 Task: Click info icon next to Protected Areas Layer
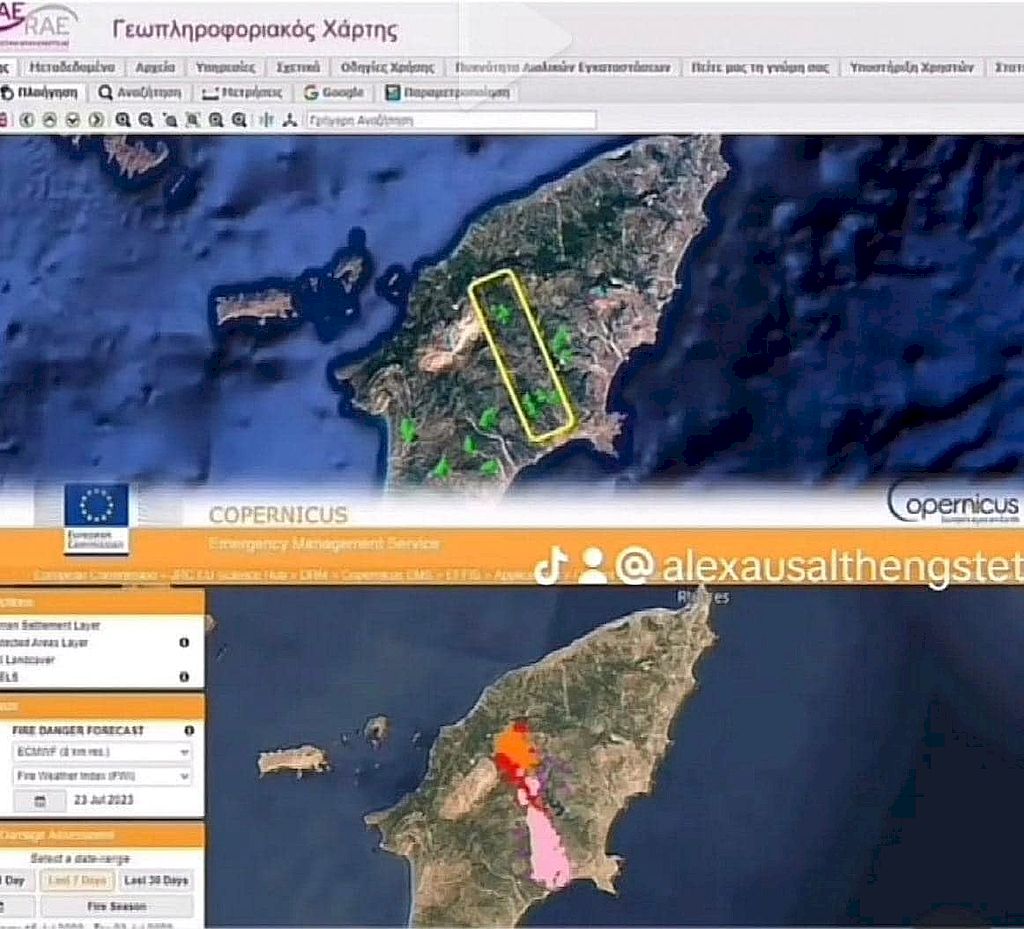click(184, 643)
